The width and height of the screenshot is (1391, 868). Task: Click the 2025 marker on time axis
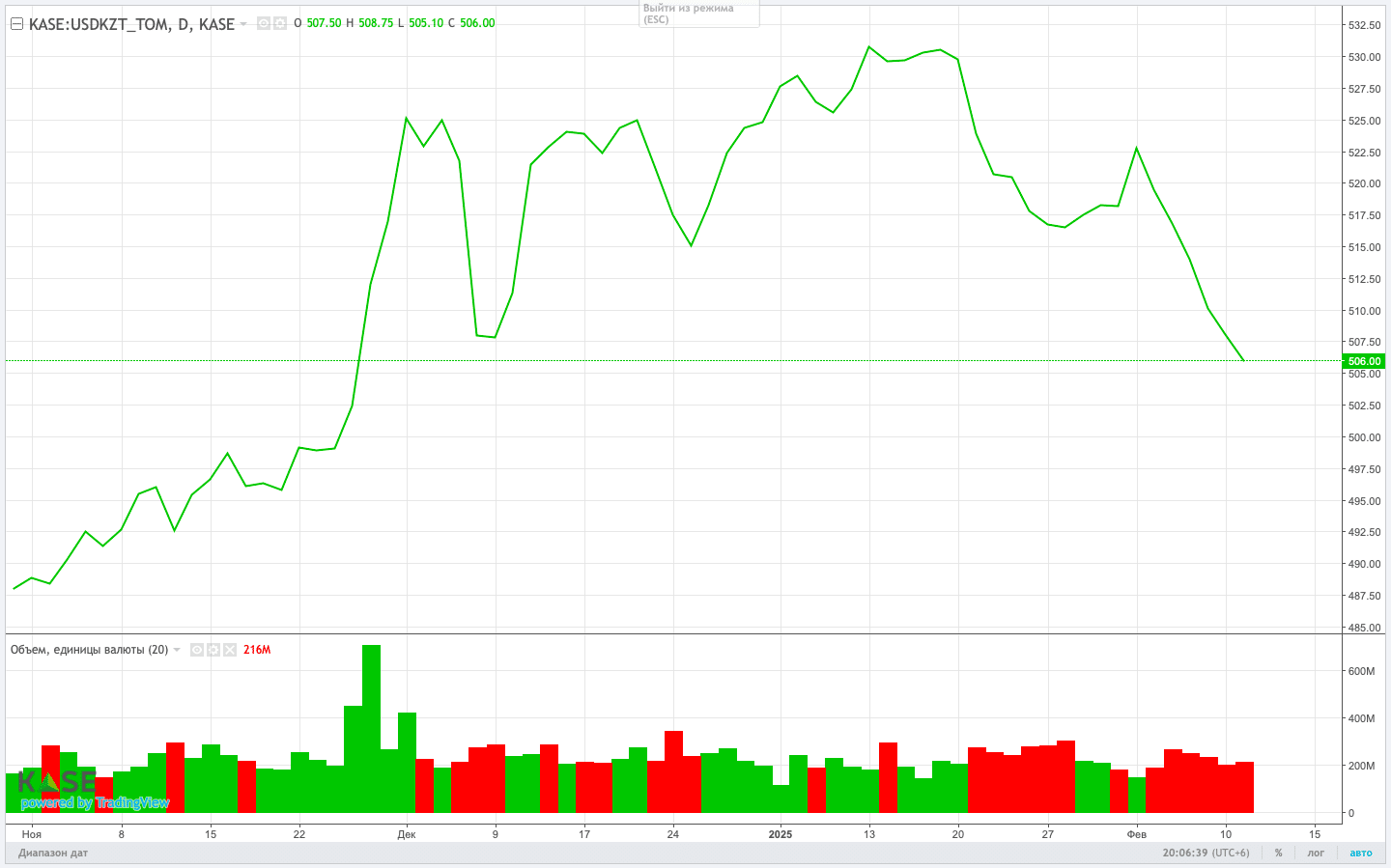pos(780,834)
